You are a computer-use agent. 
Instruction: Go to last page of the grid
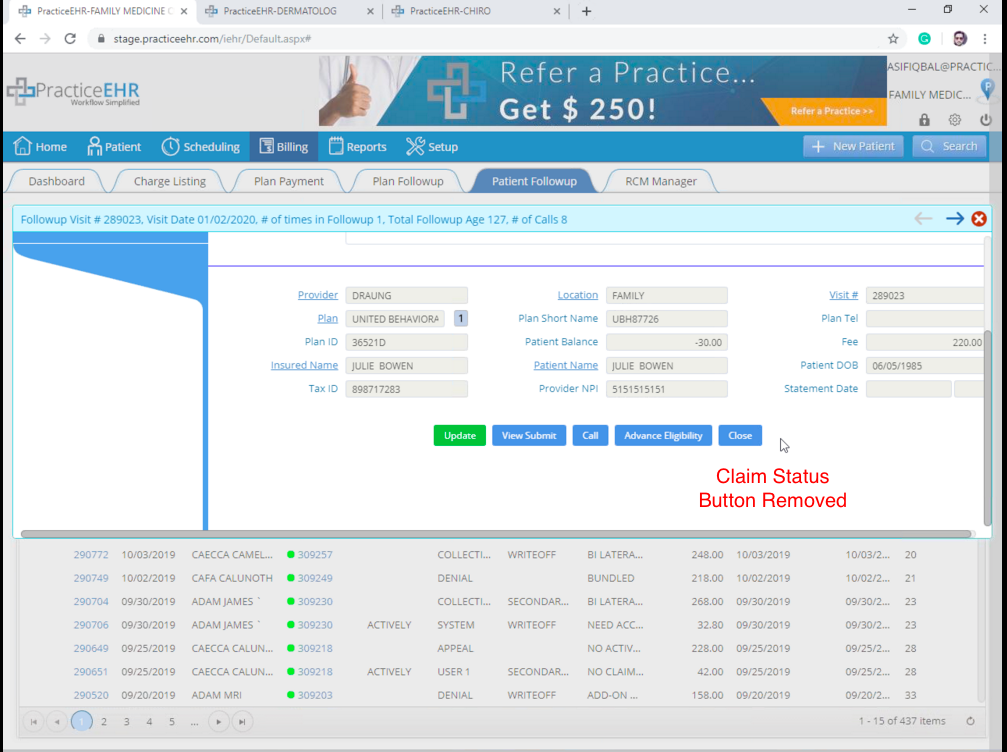coord(242,722)
